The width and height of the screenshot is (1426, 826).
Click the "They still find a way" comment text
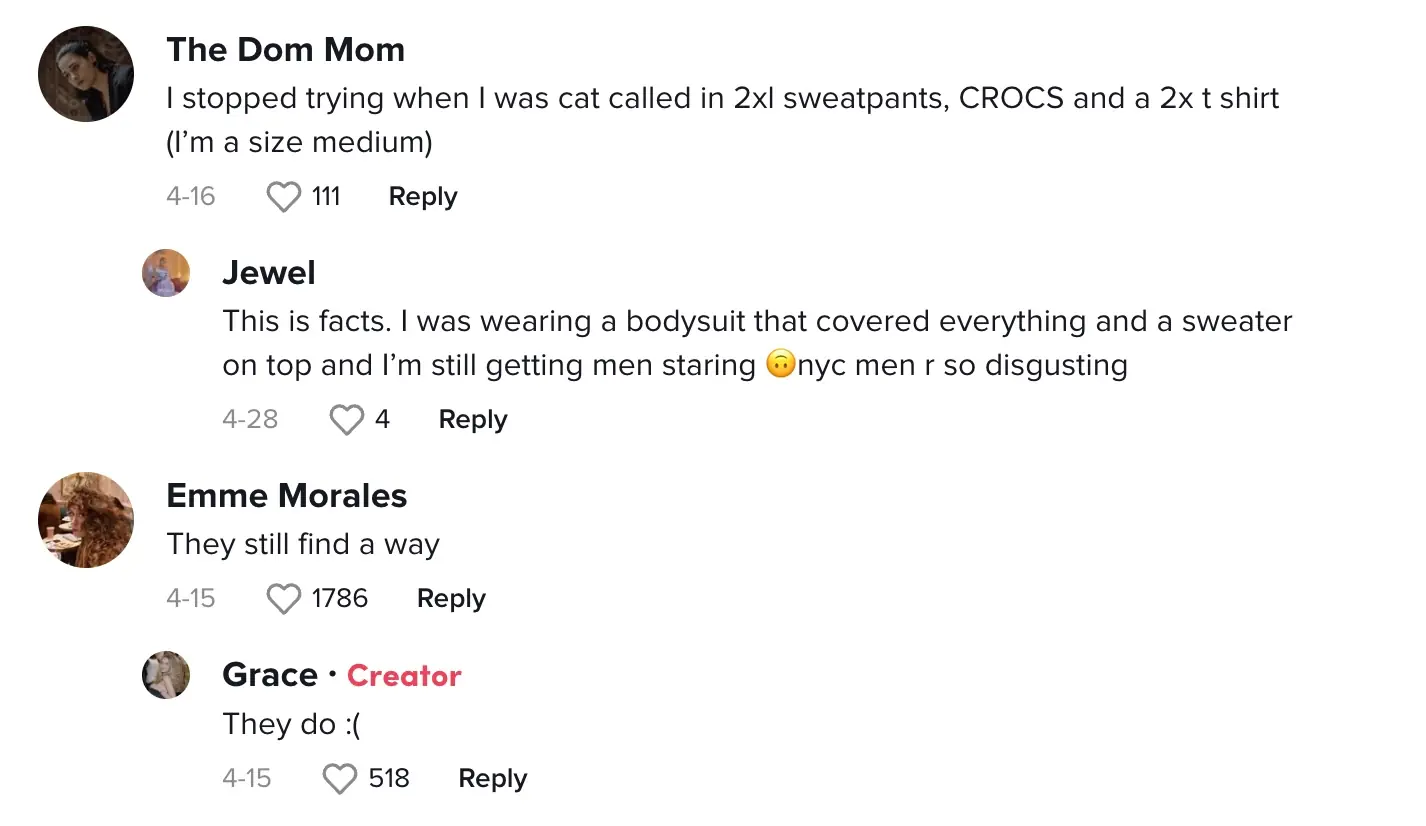[x=303, y=545]
